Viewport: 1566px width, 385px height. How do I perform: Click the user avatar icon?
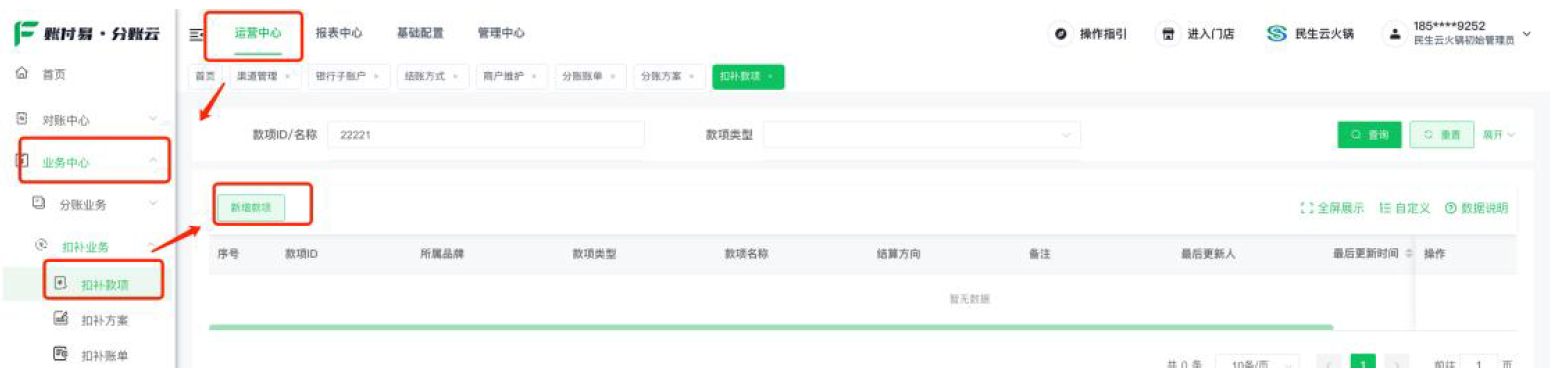coord(1394,34)
